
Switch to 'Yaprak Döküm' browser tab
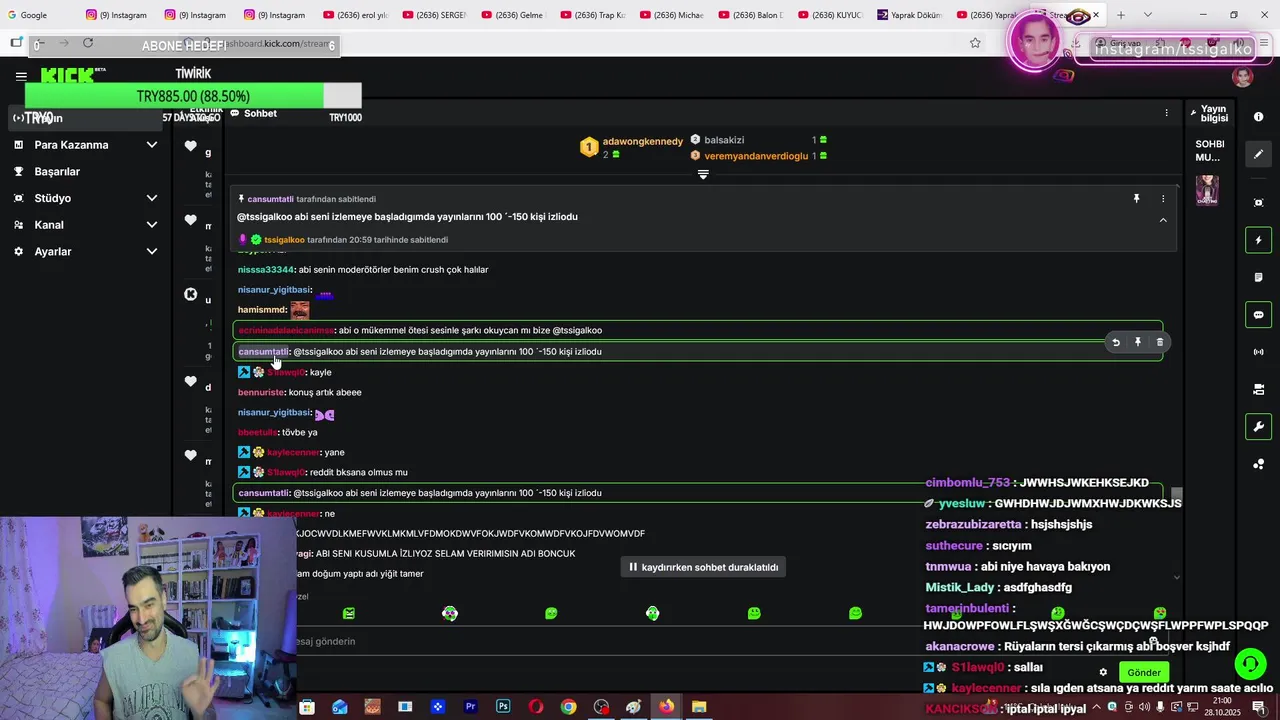point(909,15)
